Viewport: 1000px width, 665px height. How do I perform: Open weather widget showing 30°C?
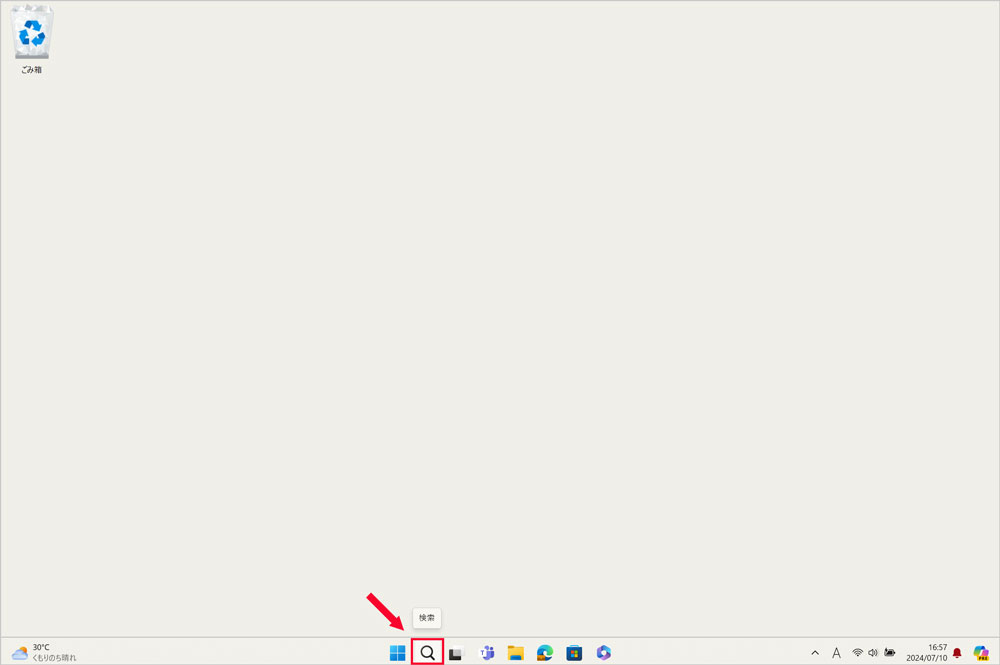coord(44,652)
